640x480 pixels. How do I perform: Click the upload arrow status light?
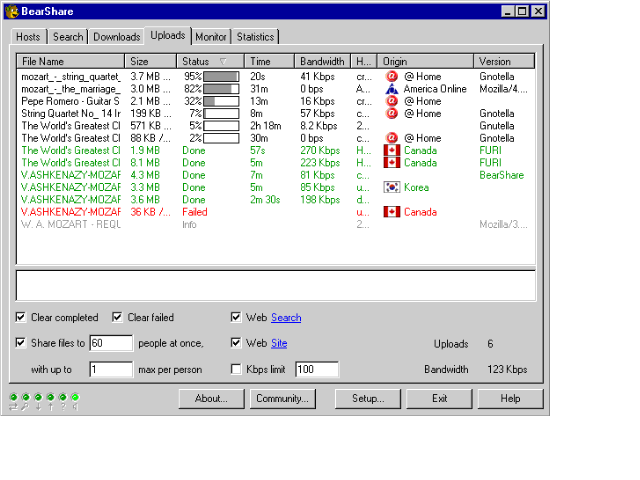(50, 397)
